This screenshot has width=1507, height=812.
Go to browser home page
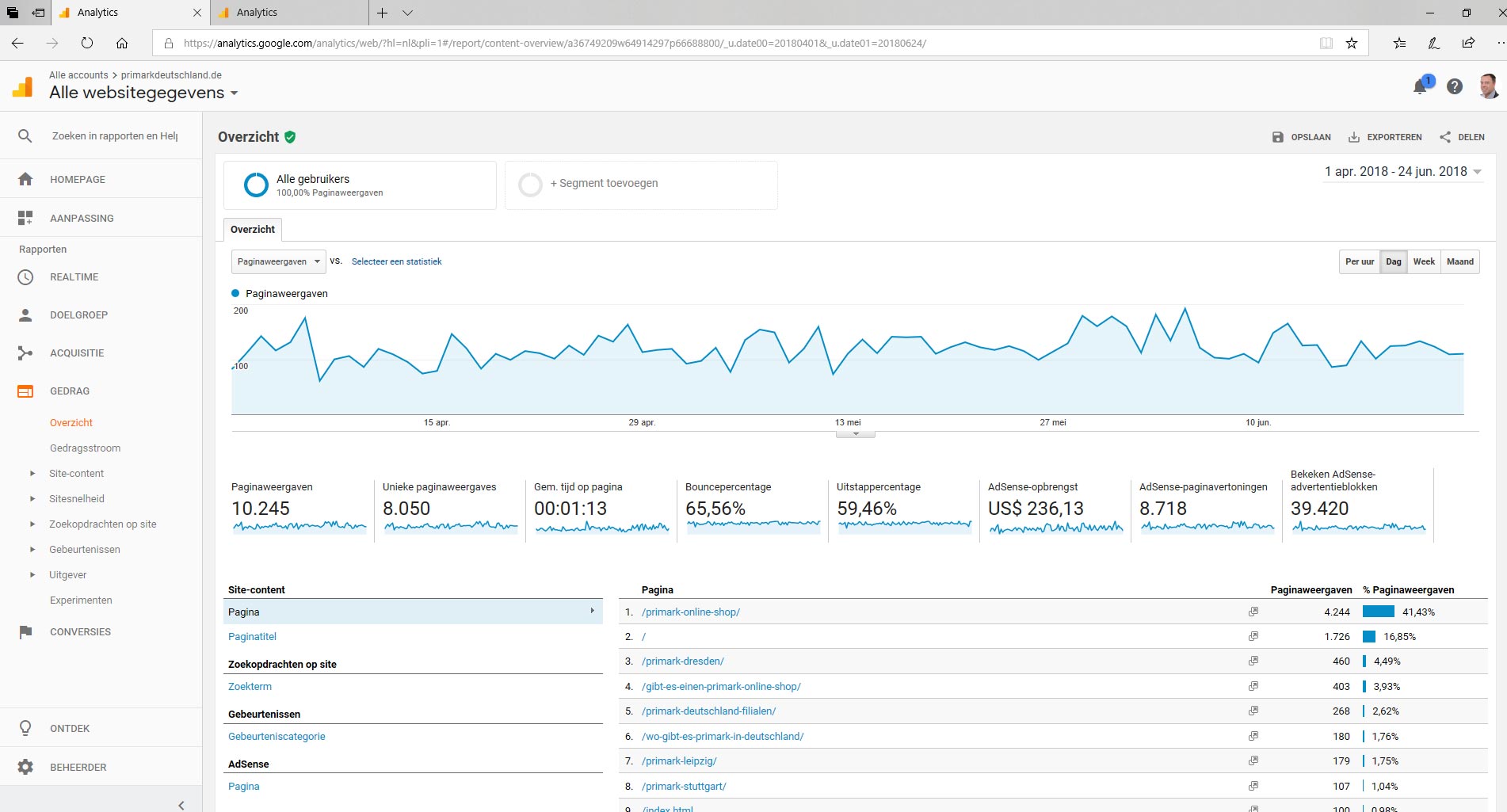click(x=122, y=43)
